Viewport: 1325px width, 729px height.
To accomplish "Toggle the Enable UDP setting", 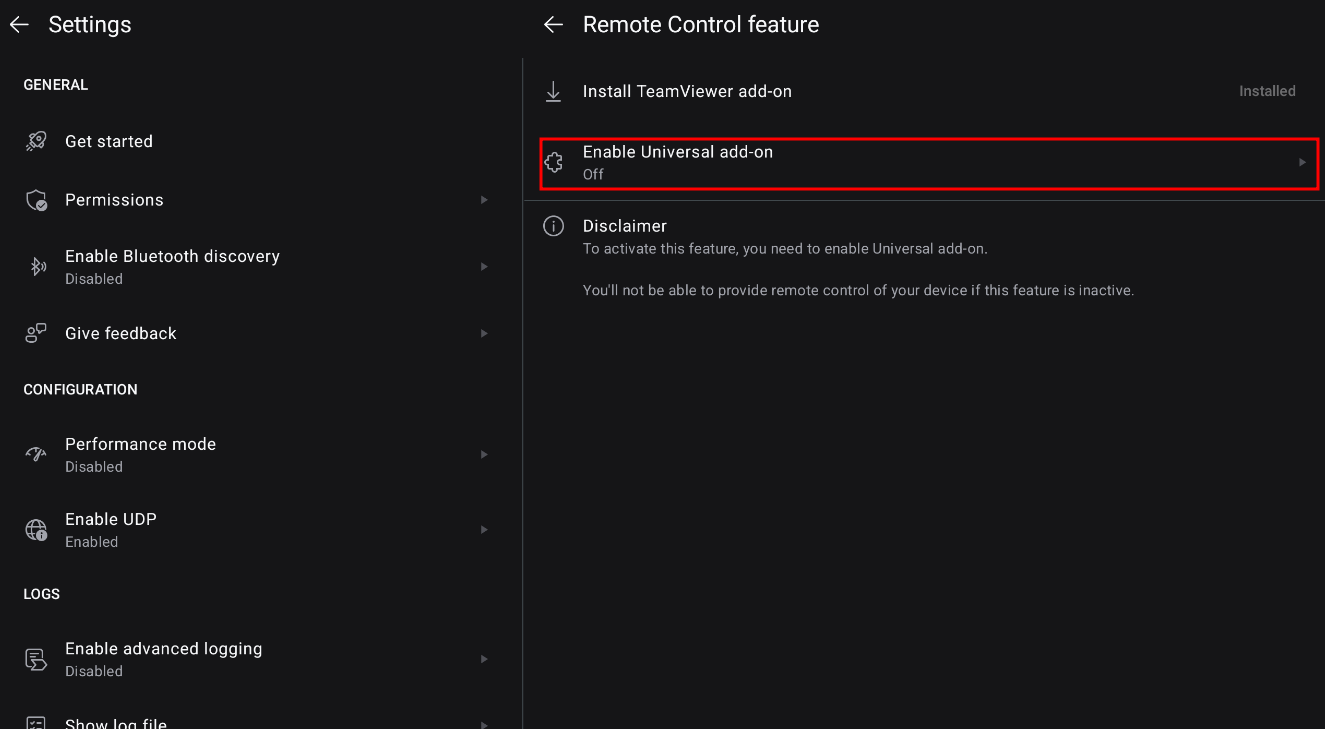I will pos(111,529).
